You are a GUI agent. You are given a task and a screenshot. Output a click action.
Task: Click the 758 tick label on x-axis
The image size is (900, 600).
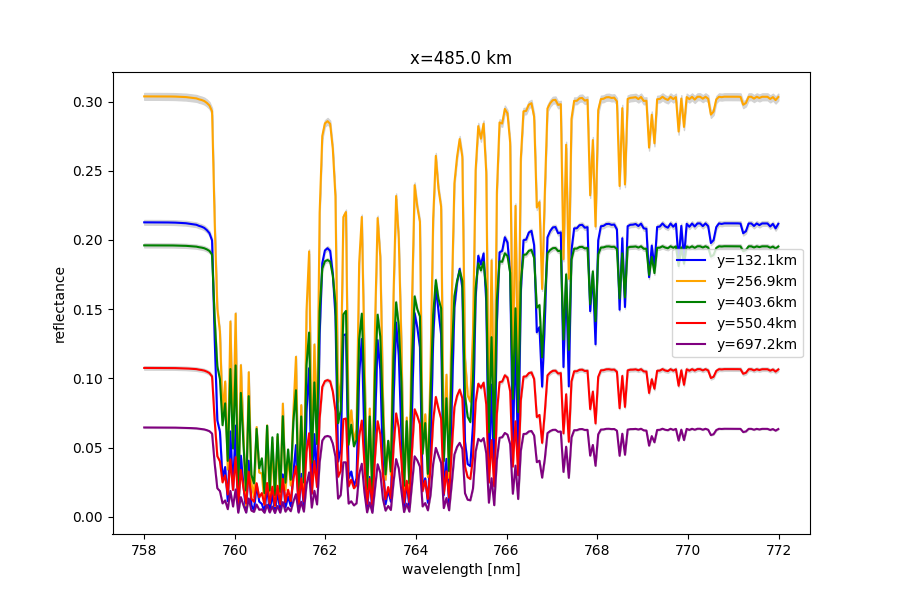(143, 550)
